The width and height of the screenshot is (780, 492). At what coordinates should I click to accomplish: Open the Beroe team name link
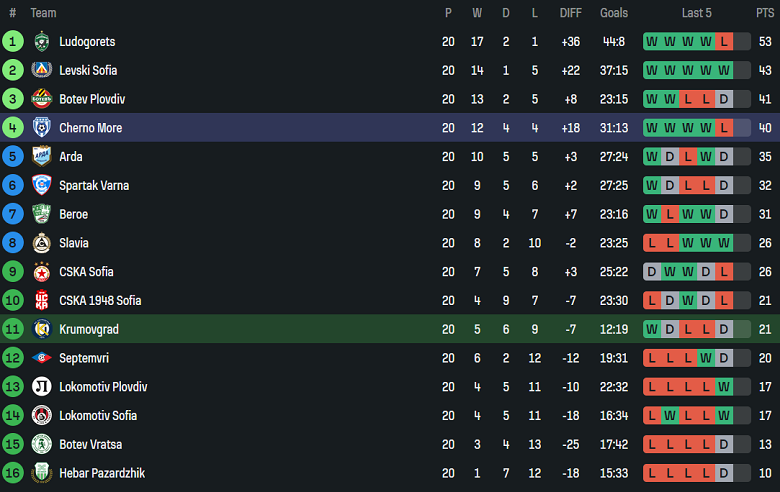(x=74, y=214)
